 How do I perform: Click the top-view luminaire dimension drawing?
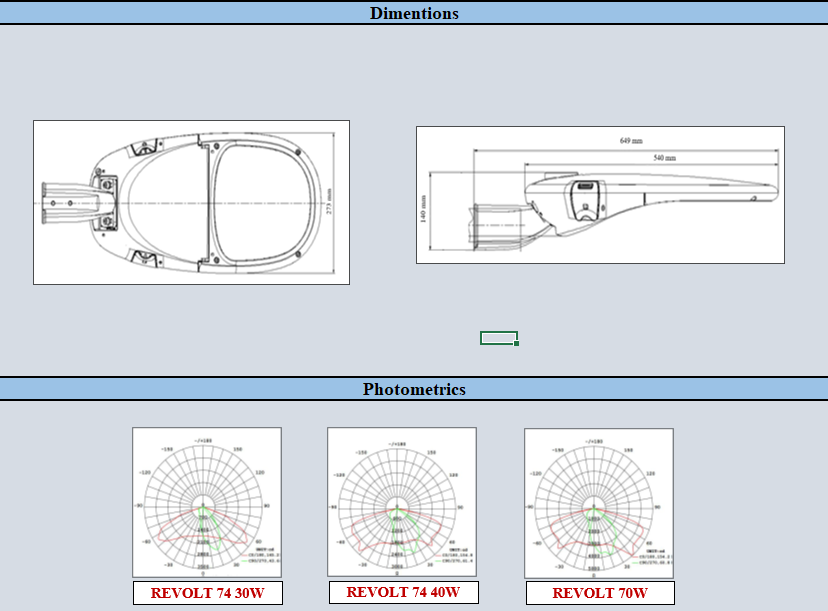pos(191,202)
